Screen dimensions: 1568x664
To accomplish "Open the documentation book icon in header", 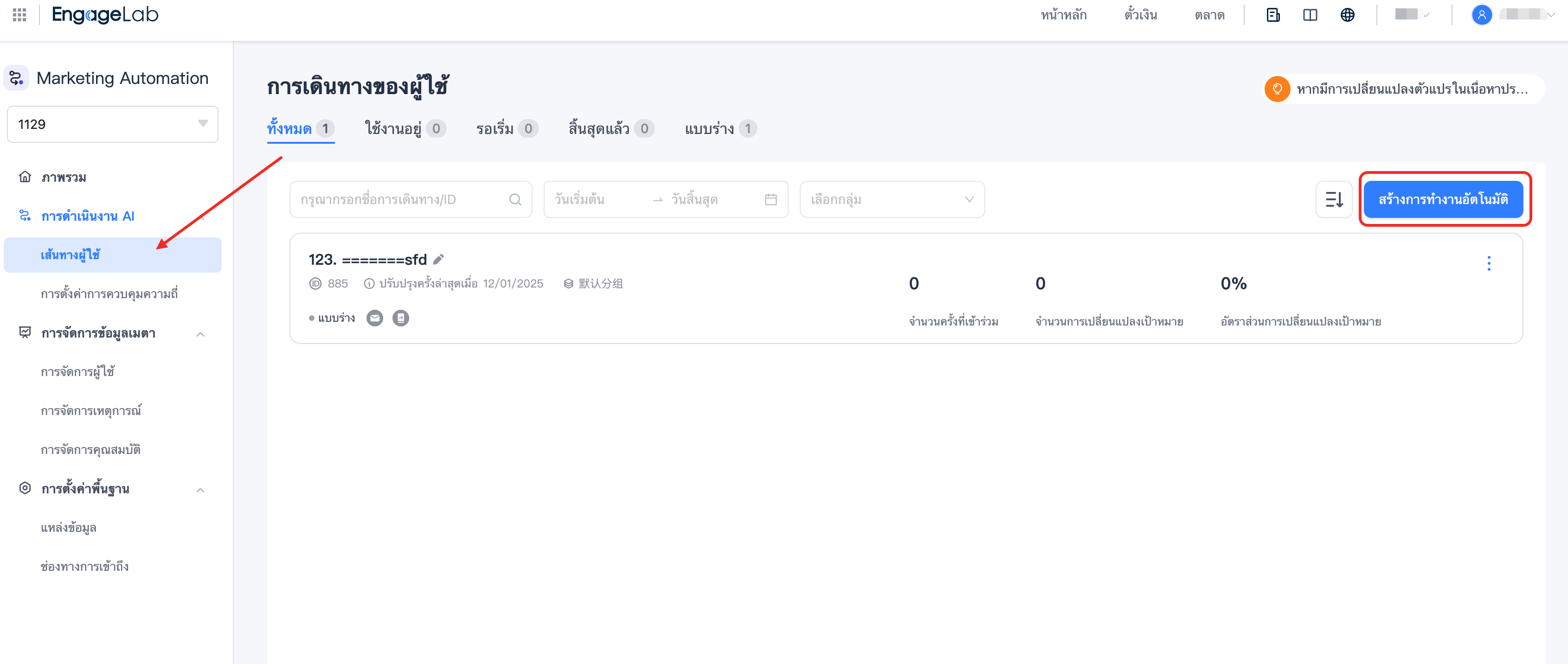I will [1310, 15].
